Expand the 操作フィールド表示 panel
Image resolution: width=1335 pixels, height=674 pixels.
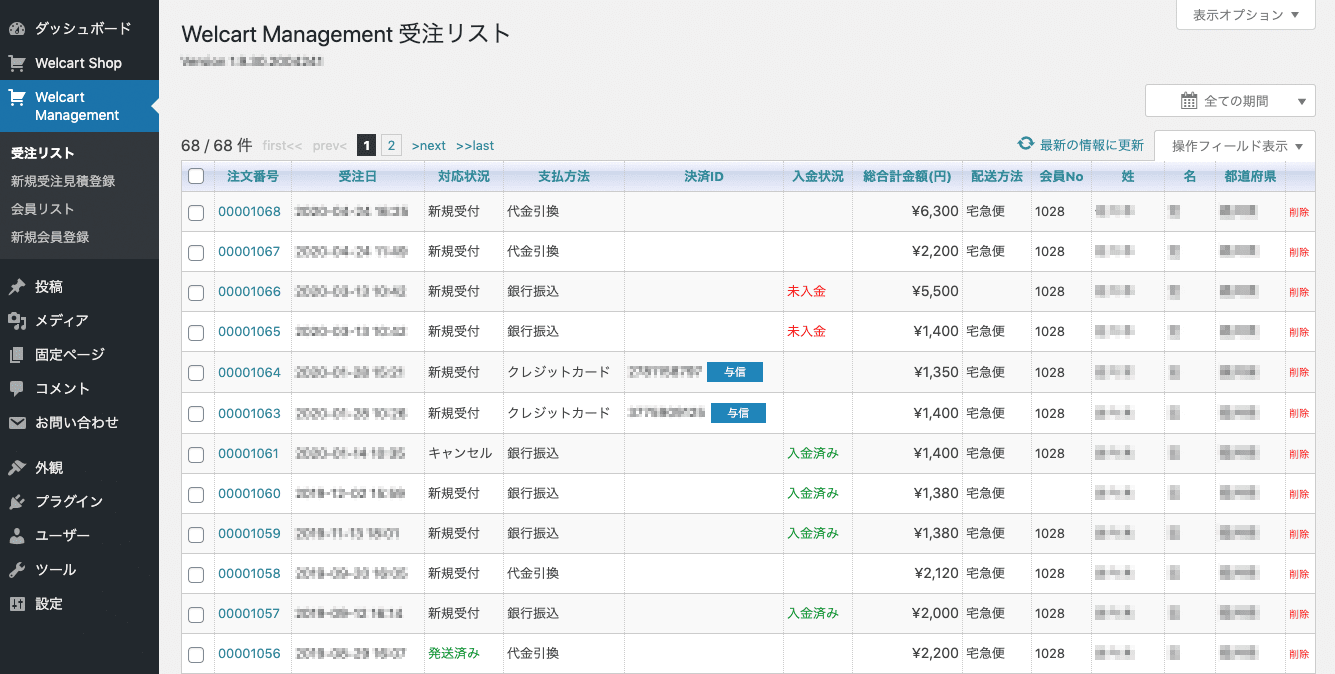tap(1235, 146)
